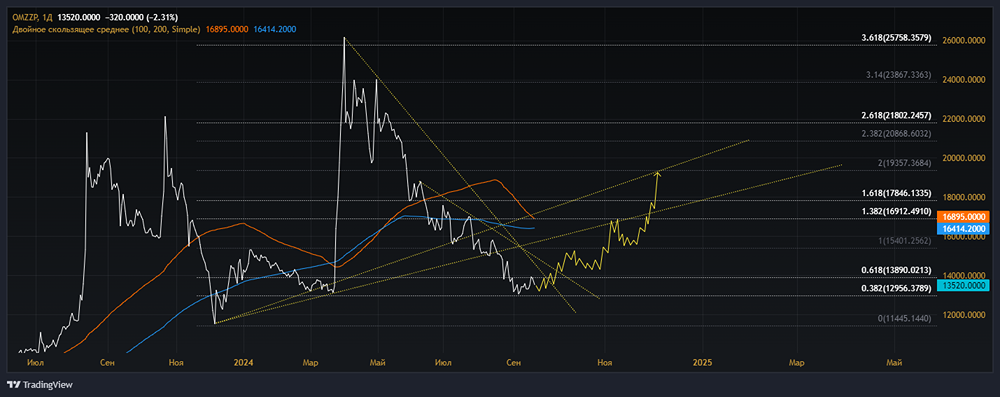
Task: Open the TradingView logo link
Action: click(x=40, y=385)
